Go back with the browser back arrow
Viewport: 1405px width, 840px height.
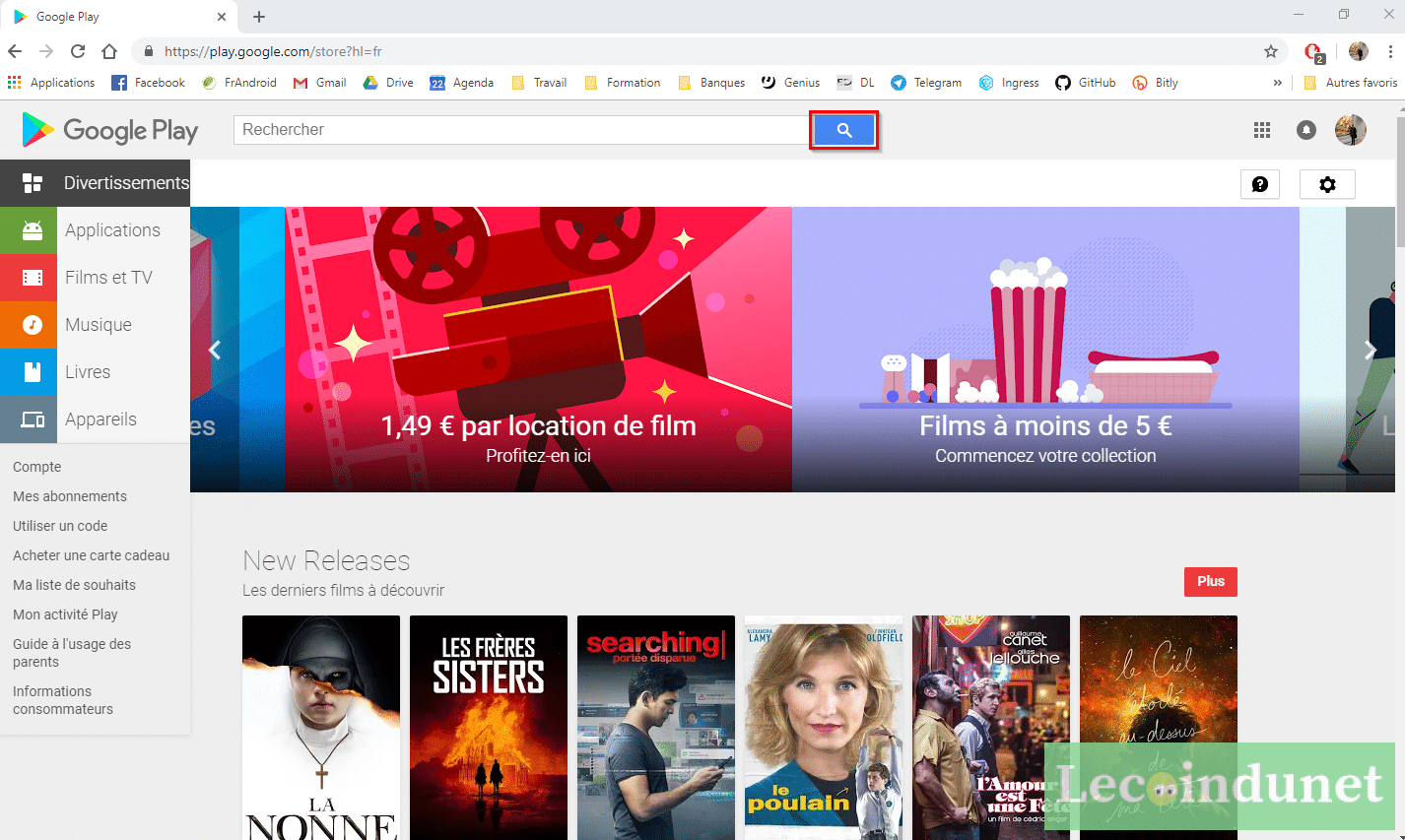click(15, 51)
